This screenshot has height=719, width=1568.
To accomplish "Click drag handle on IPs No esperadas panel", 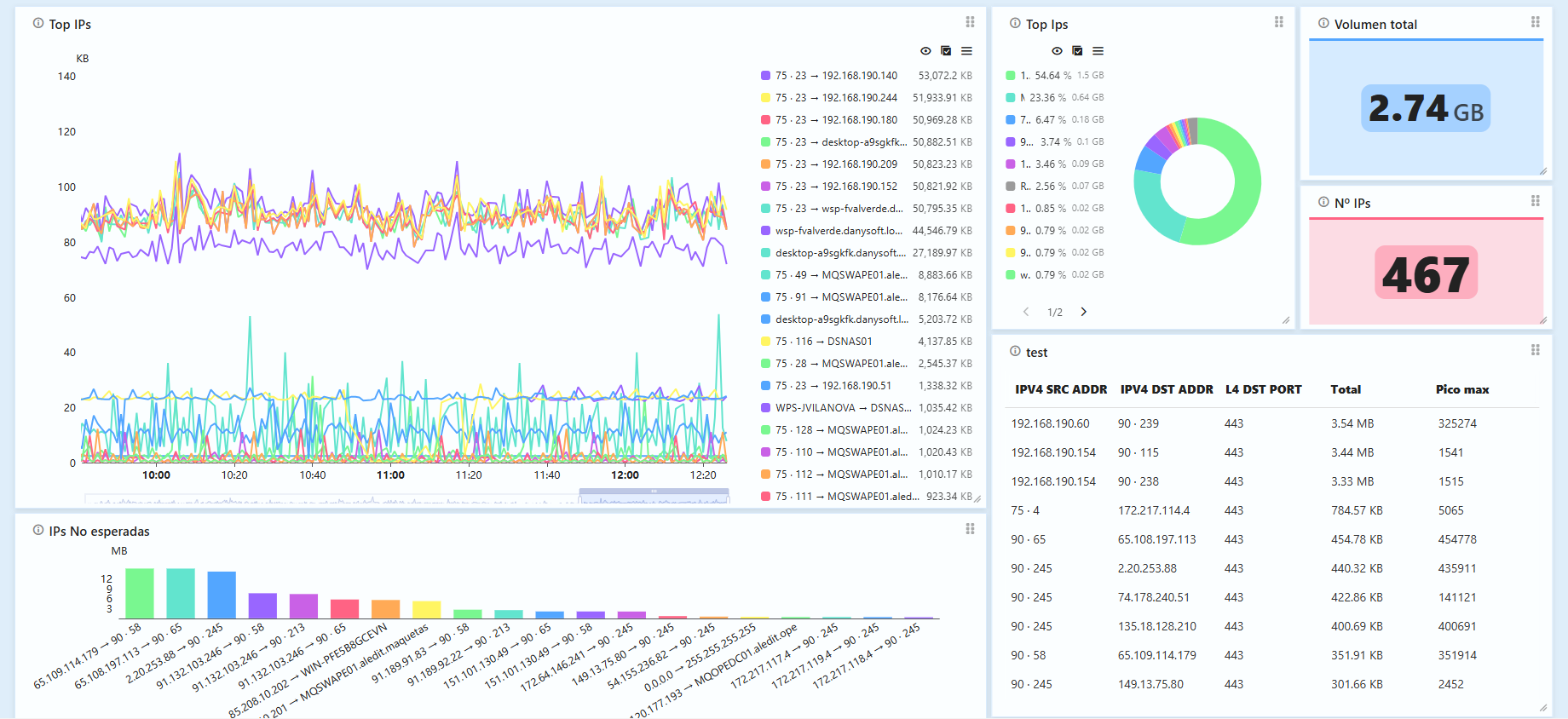I will coord(970,529).
